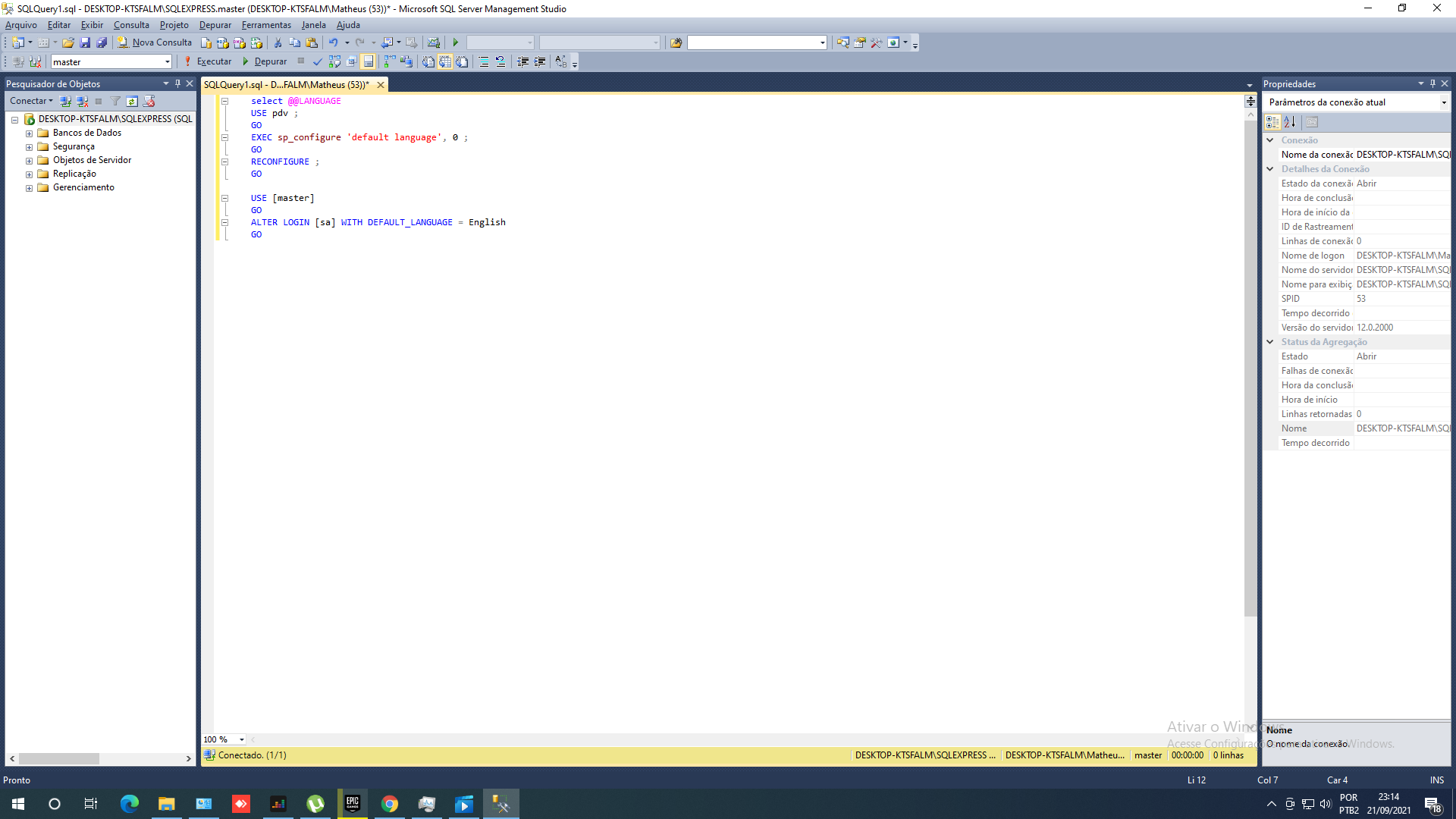1456x819 pixels.
Task: Toggle results to grid icon
Action: click(x=445, y=61)
